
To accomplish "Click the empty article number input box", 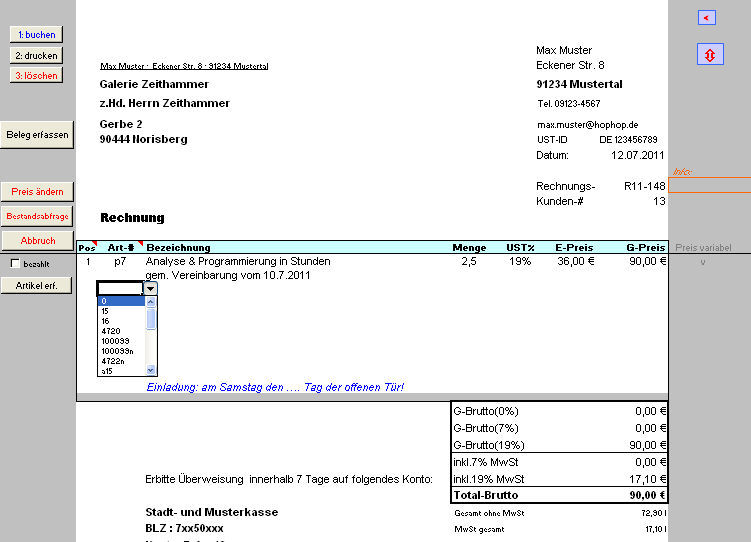I will [x=120, y=288].
